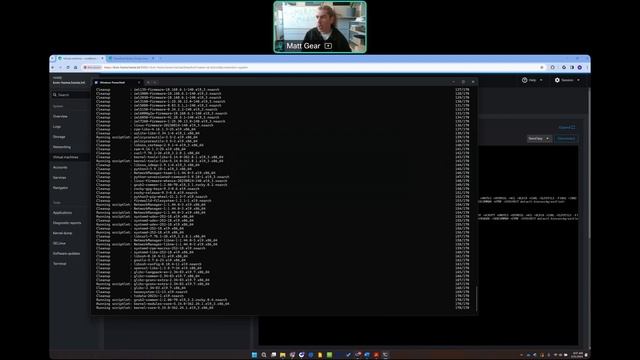
Task: Open SELinux in the sidebar
Action: coord(59,243)
